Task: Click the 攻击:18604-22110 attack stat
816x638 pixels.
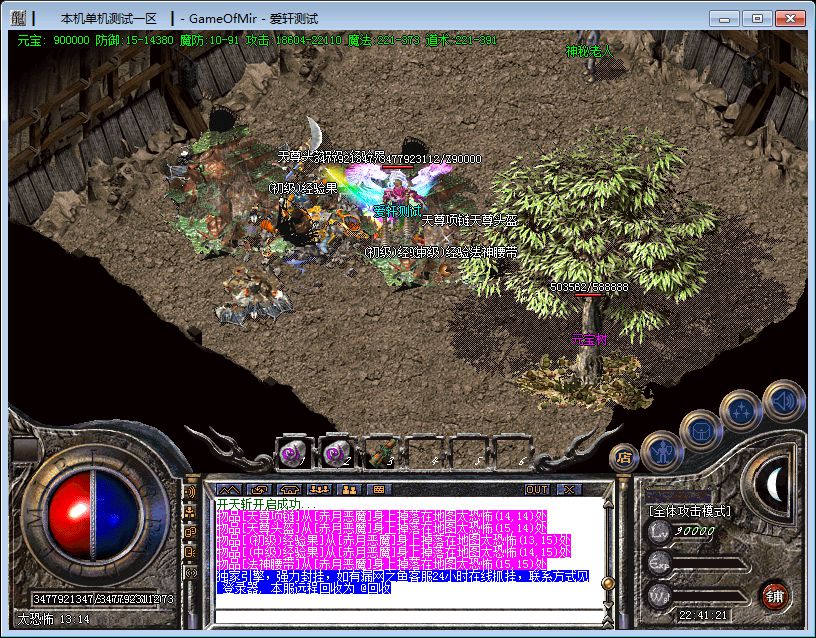Action: click(x=294, y=40)
